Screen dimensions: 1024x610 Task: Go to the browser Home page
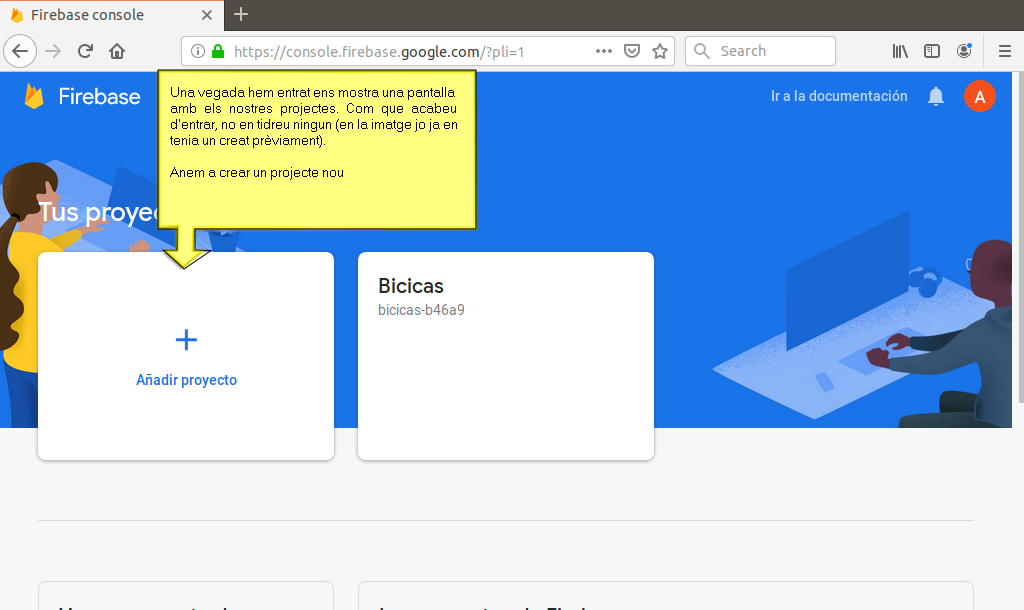tap(117, 51)
